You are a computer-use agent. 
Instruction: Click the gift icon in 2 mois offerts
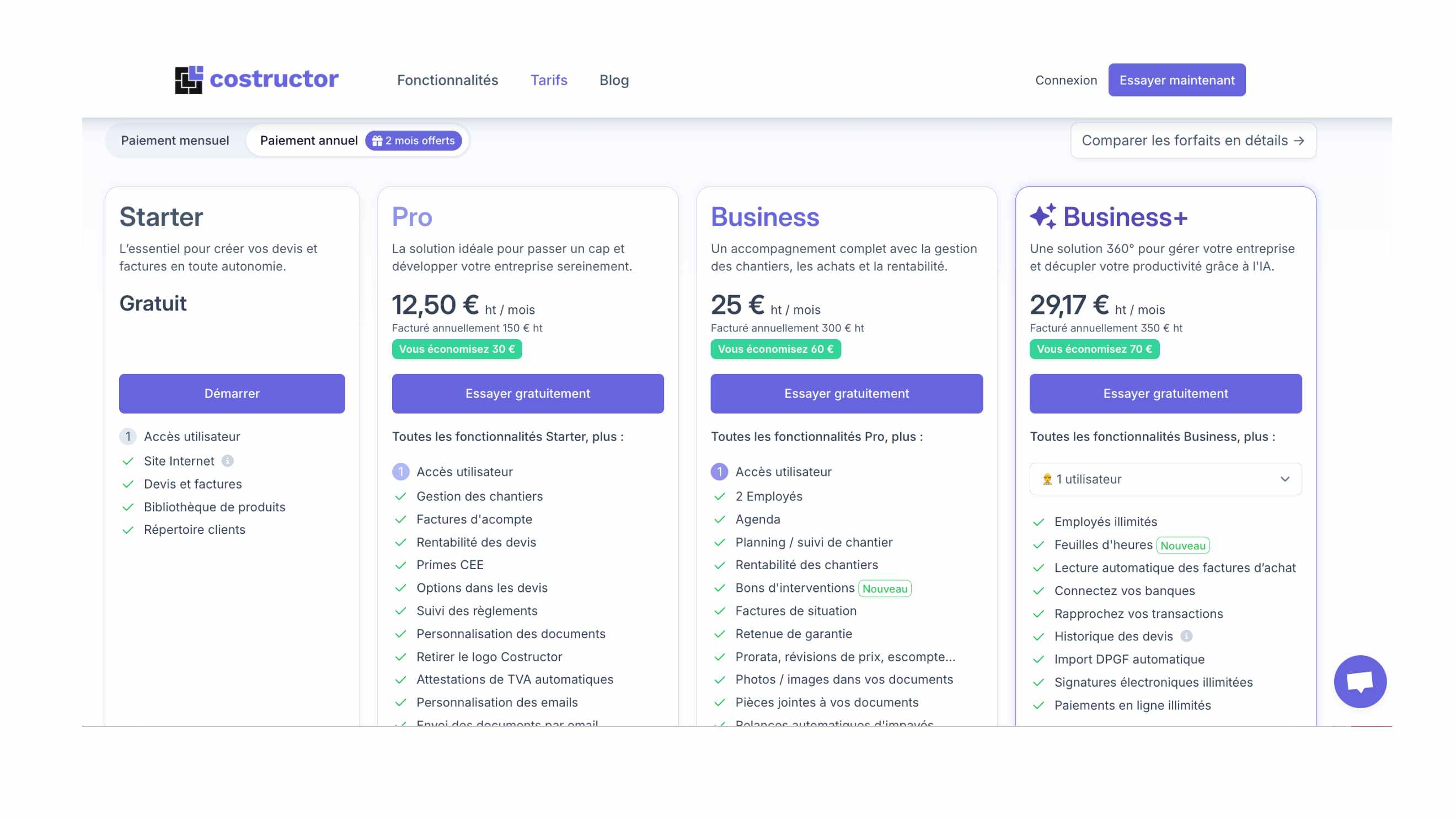[x=377, y=141]
